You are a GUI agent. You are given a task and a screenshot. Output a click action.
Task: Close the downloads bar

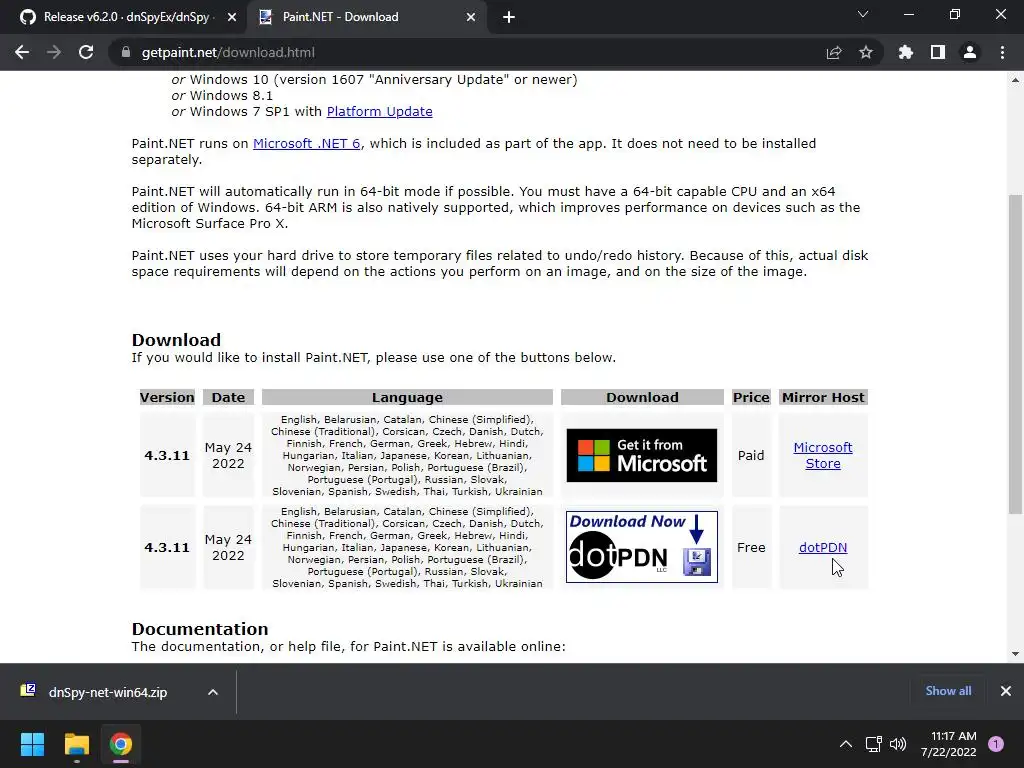click(1006, 691)
